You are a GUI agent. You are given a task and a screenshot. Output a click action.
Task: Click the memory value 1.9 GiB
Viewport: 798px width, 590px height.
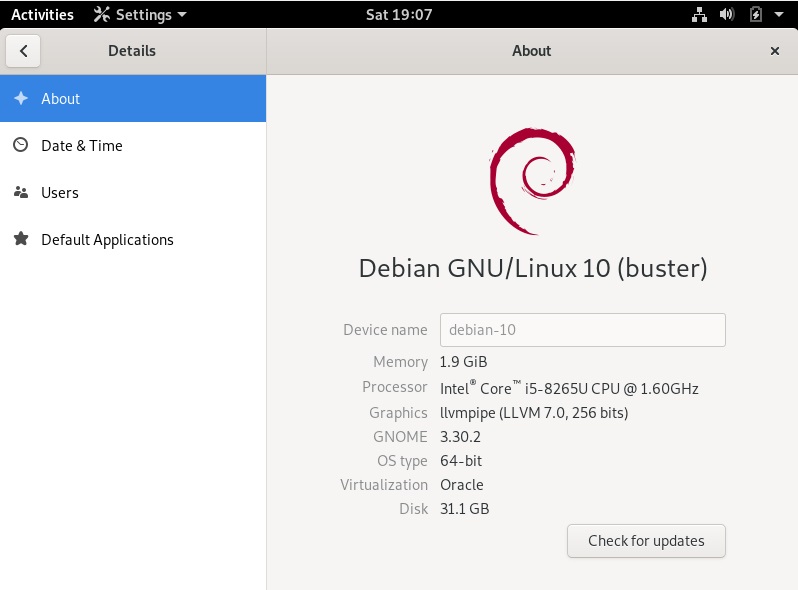[464, 362]
